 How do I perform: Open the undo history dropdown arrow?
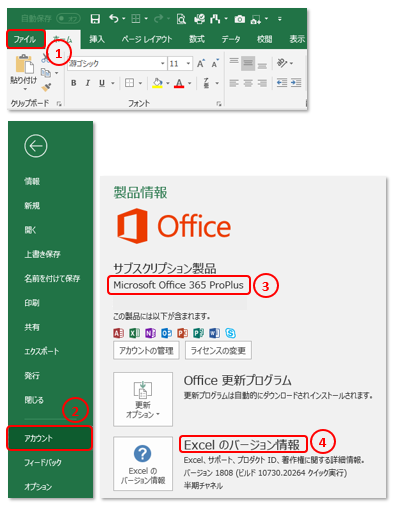click(x=124, y=19)
